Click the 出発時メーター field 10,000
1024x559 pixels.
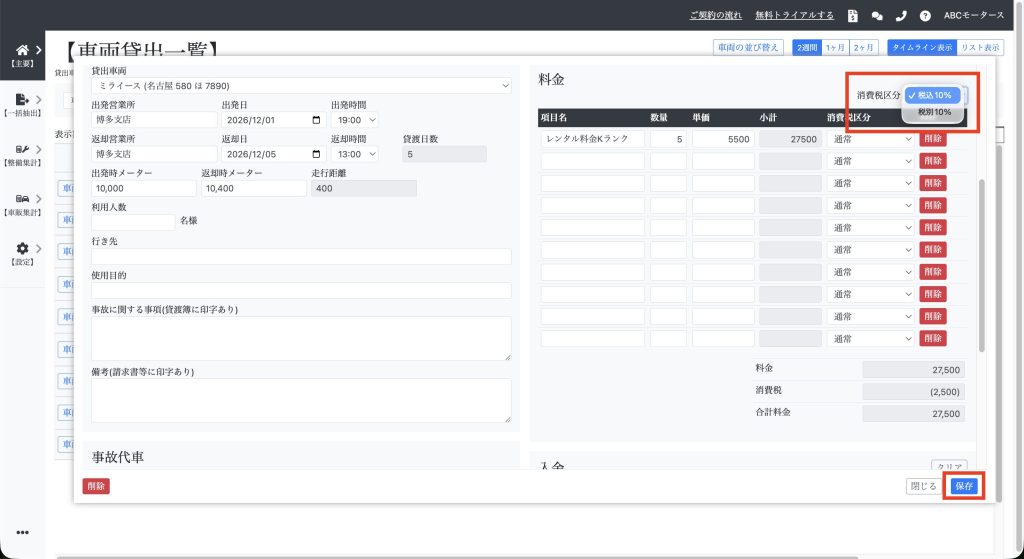(x=144, y=188)
